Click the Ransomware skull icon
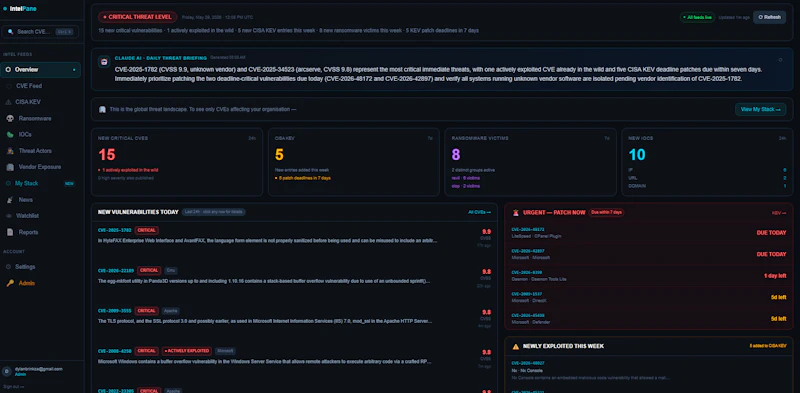 pos(10,118)
